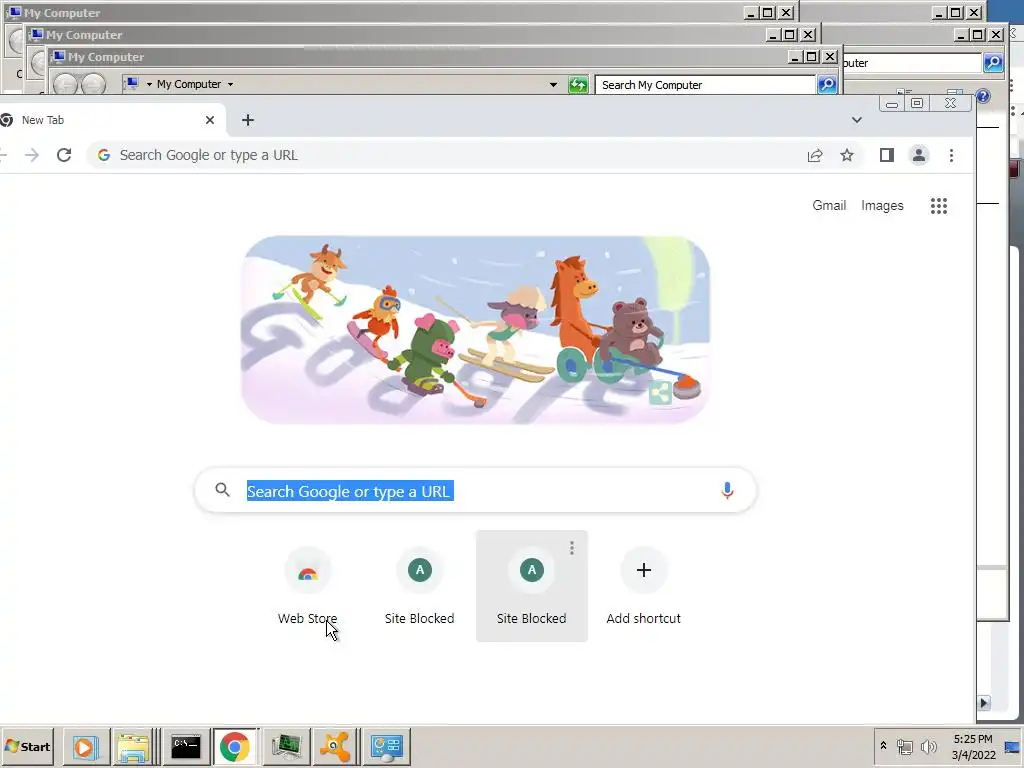Select the New Tab tab
The height and width of the screenshot is (768, 1024).
point(111,120)
